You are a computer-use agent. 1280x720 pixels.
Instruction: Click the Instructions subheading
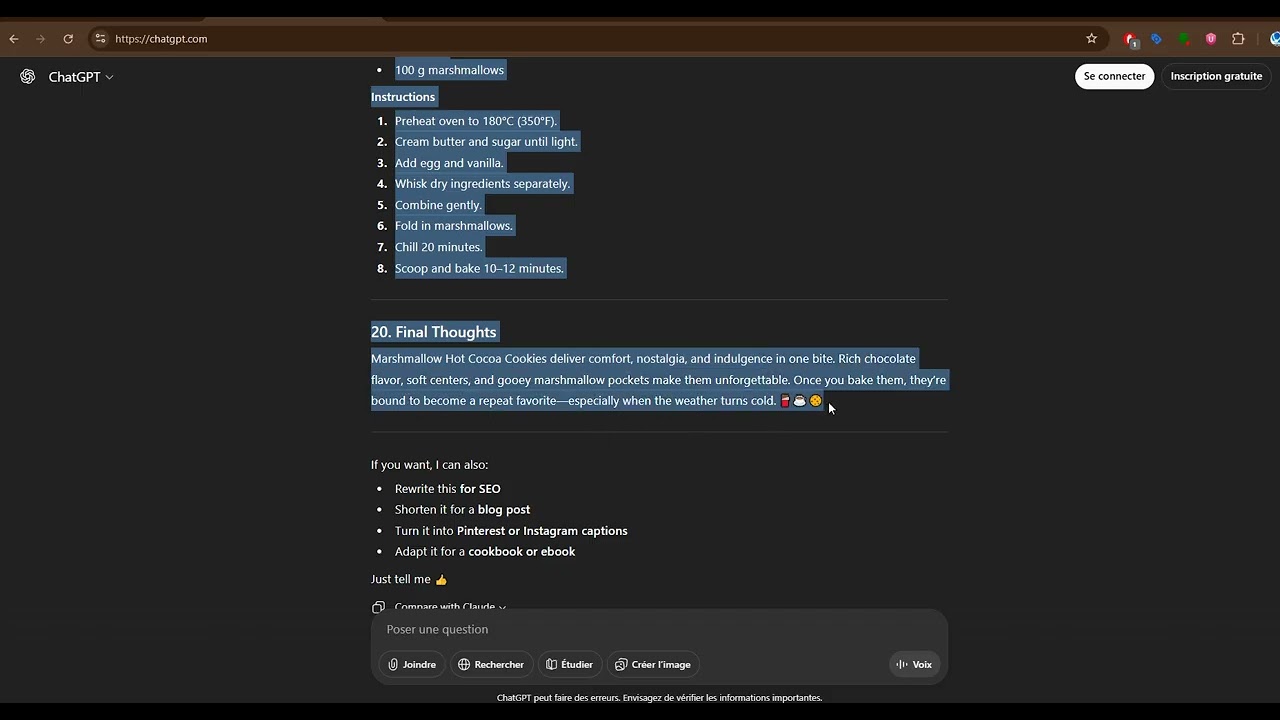[403, 97]
